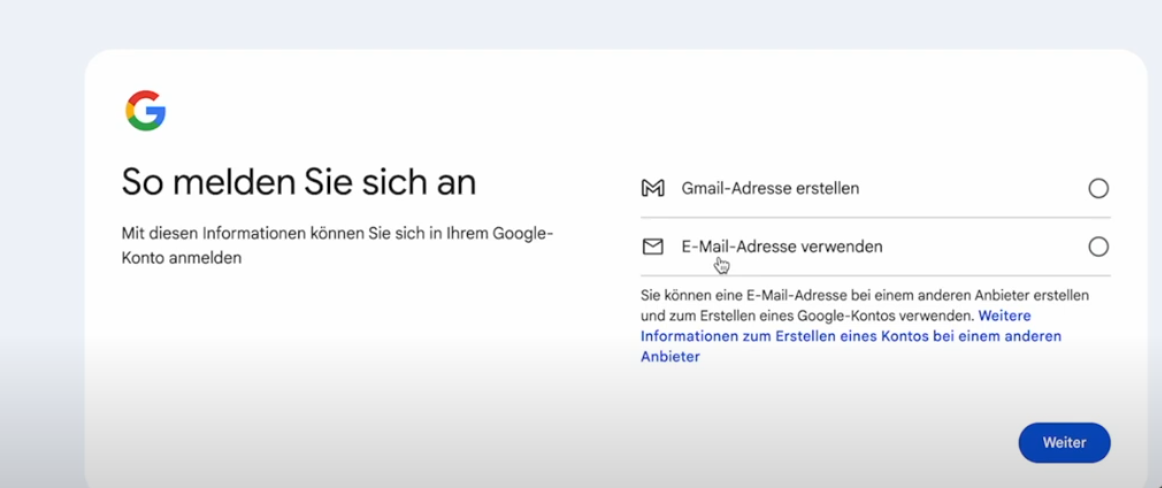Click the Gmail M icon
This screenshot has width=1162, height=488.
coord(652,189)
